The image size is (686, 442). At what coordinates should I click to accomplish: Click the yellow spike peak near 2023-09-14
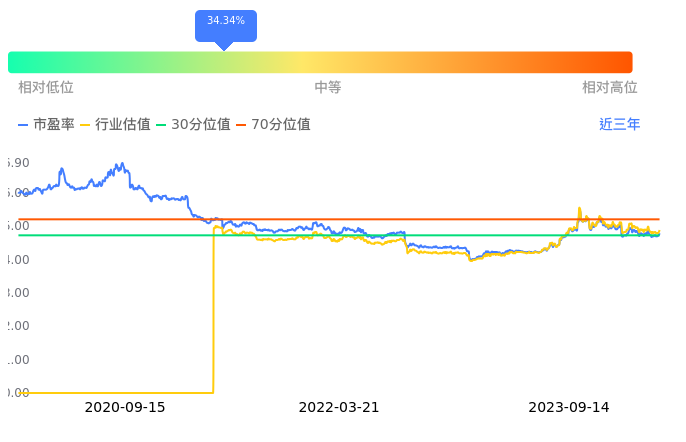[579, 209]
